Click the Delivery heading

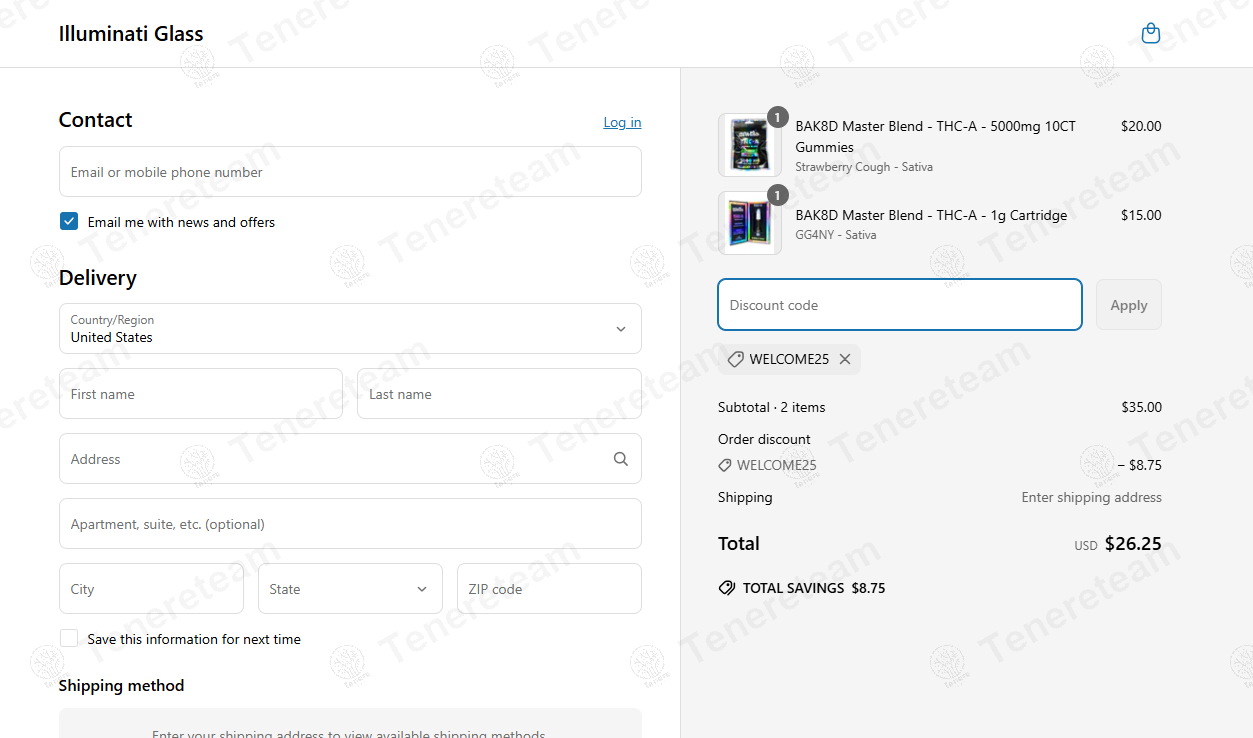click(x=98, y=278)
